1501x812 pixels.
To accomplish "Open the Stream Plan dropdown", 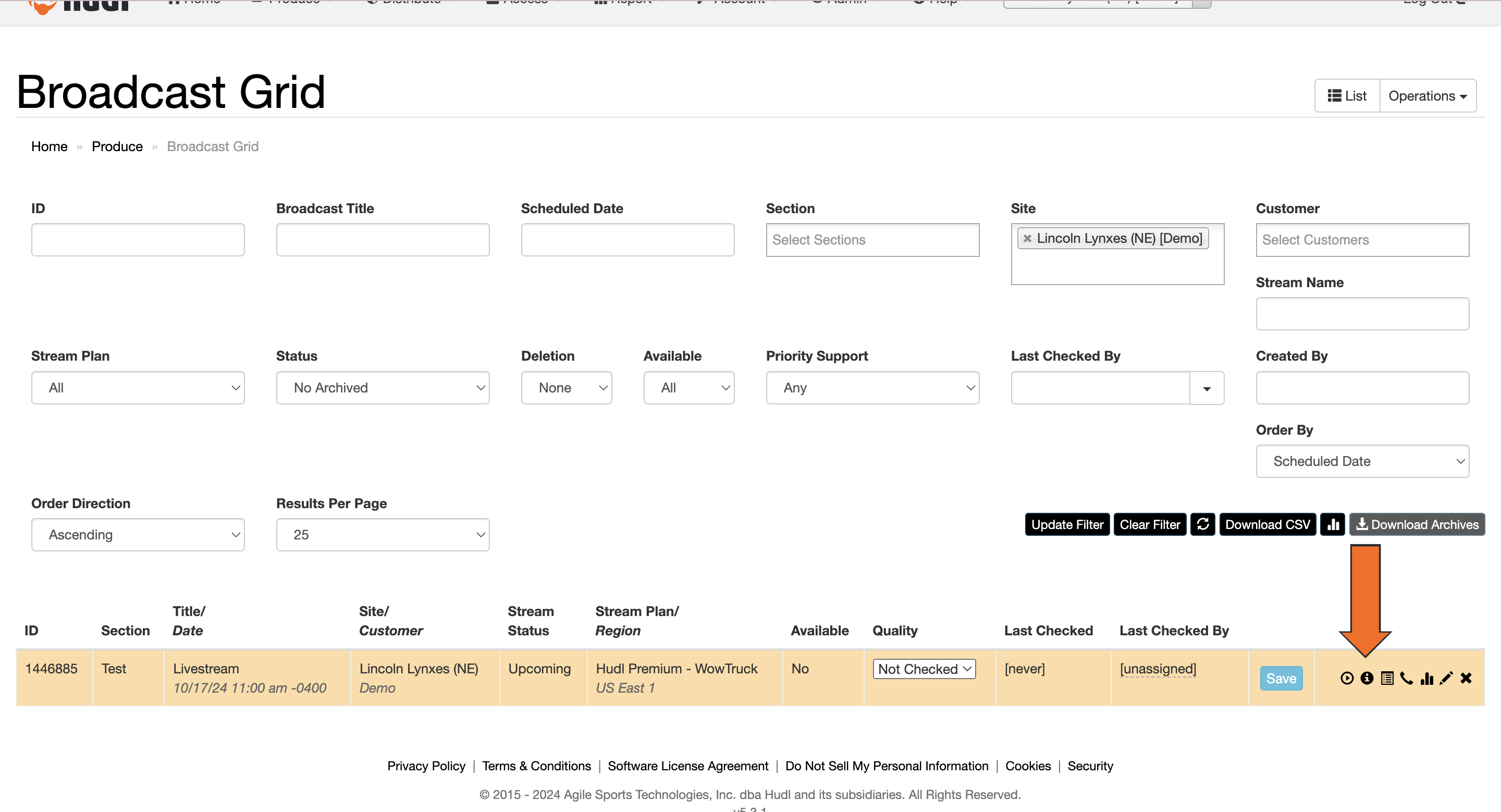I will (138, 387).
